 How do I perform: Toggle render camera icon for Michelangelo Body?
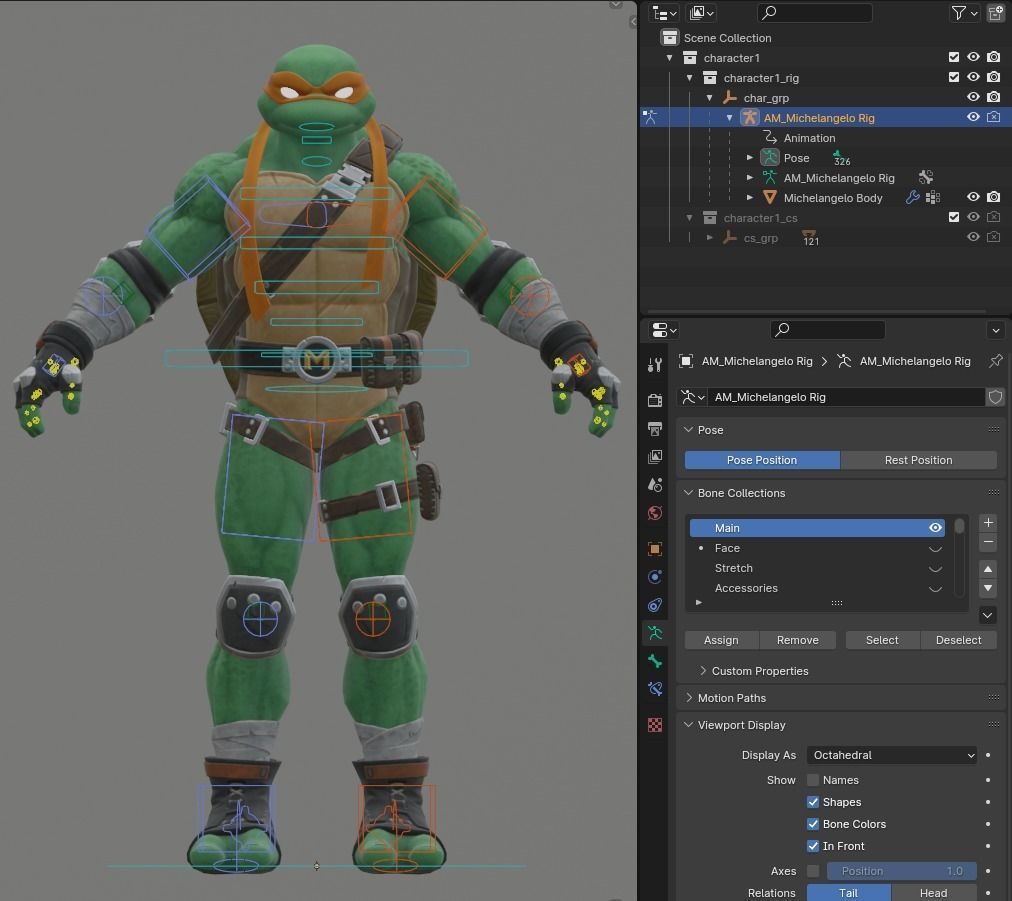click(994, 197)
